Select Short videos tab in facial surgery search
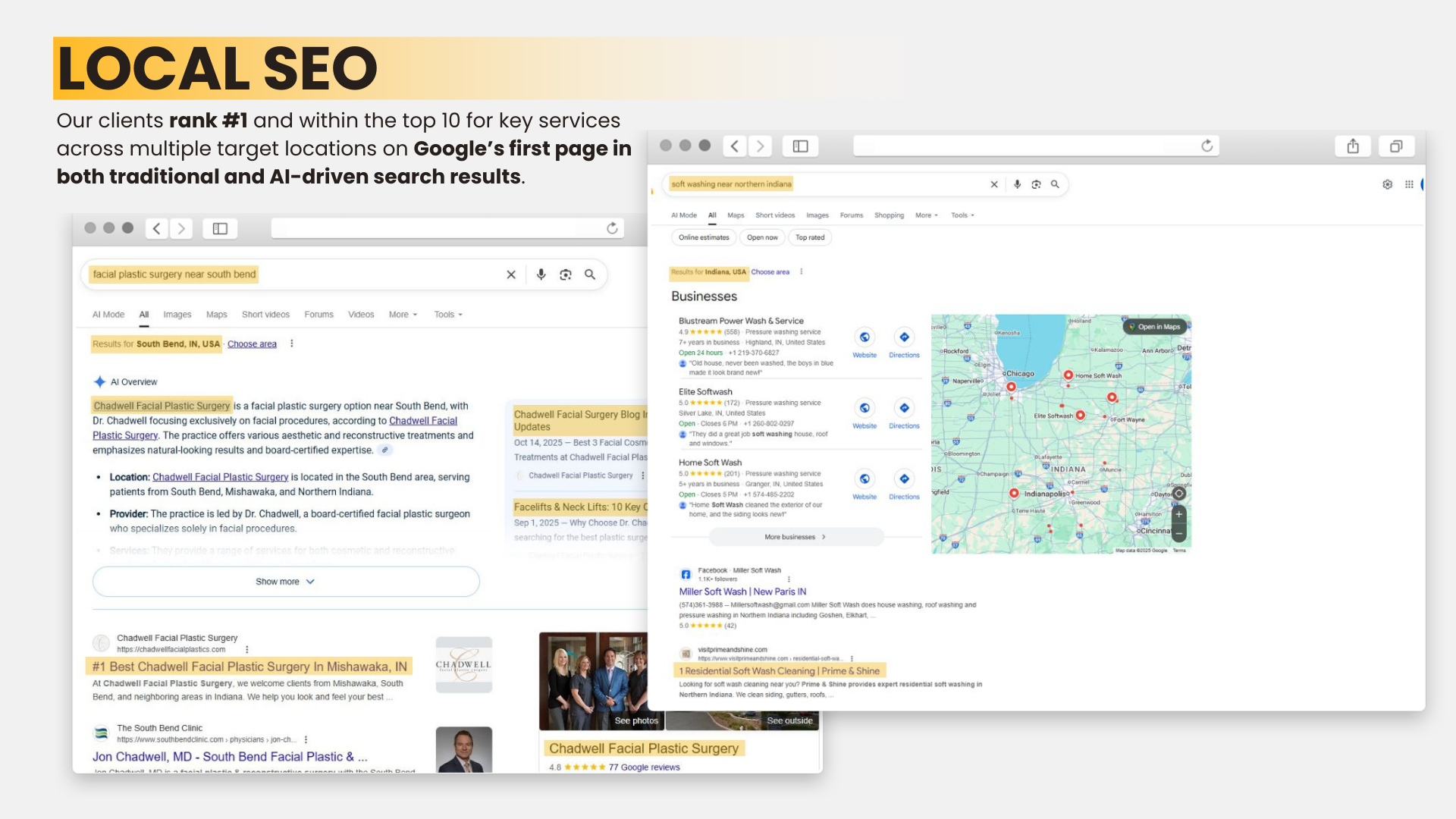Screen dimensions: 1456x819 pyautogui.click(x=265, y=315)
